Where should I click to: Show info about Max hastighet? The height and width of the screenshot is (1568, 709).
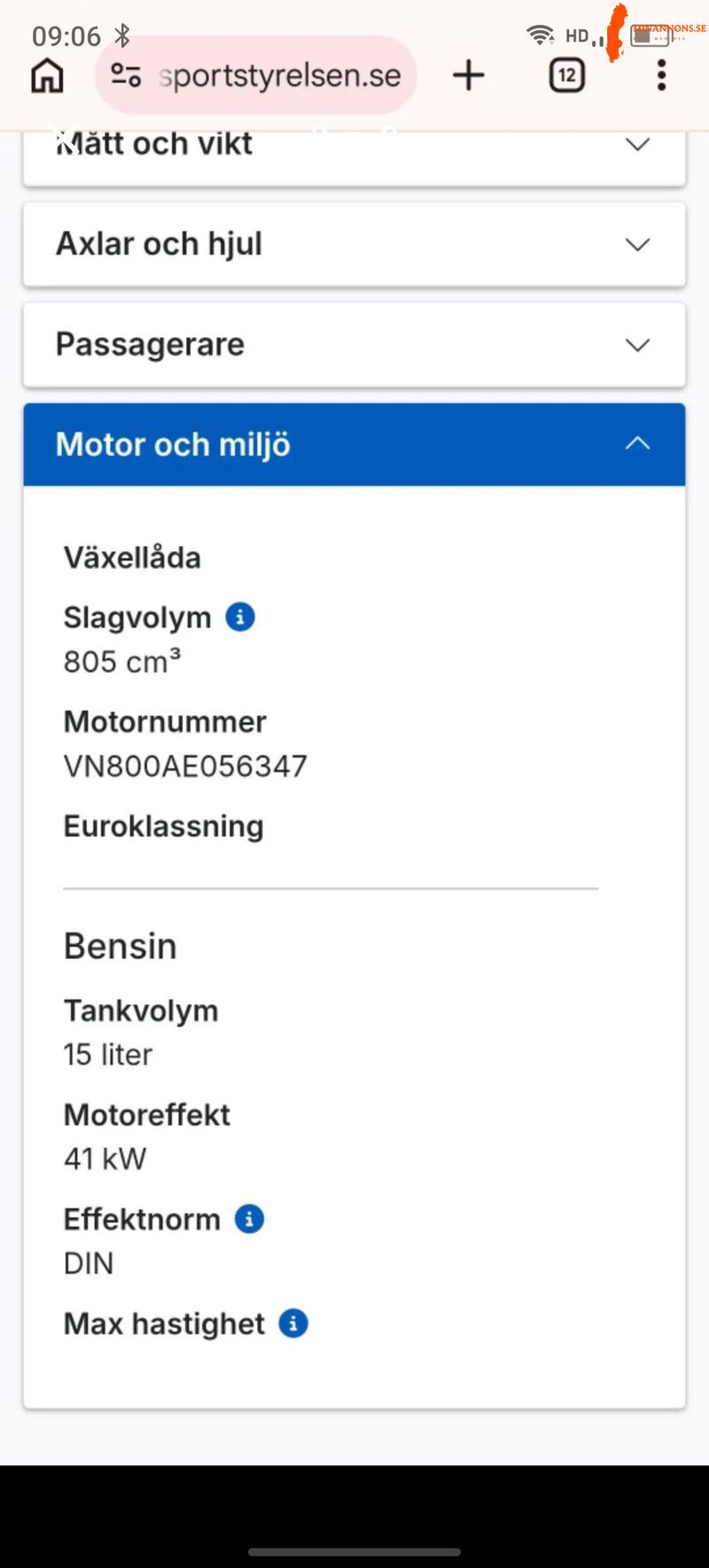(x=293, y=1323)
